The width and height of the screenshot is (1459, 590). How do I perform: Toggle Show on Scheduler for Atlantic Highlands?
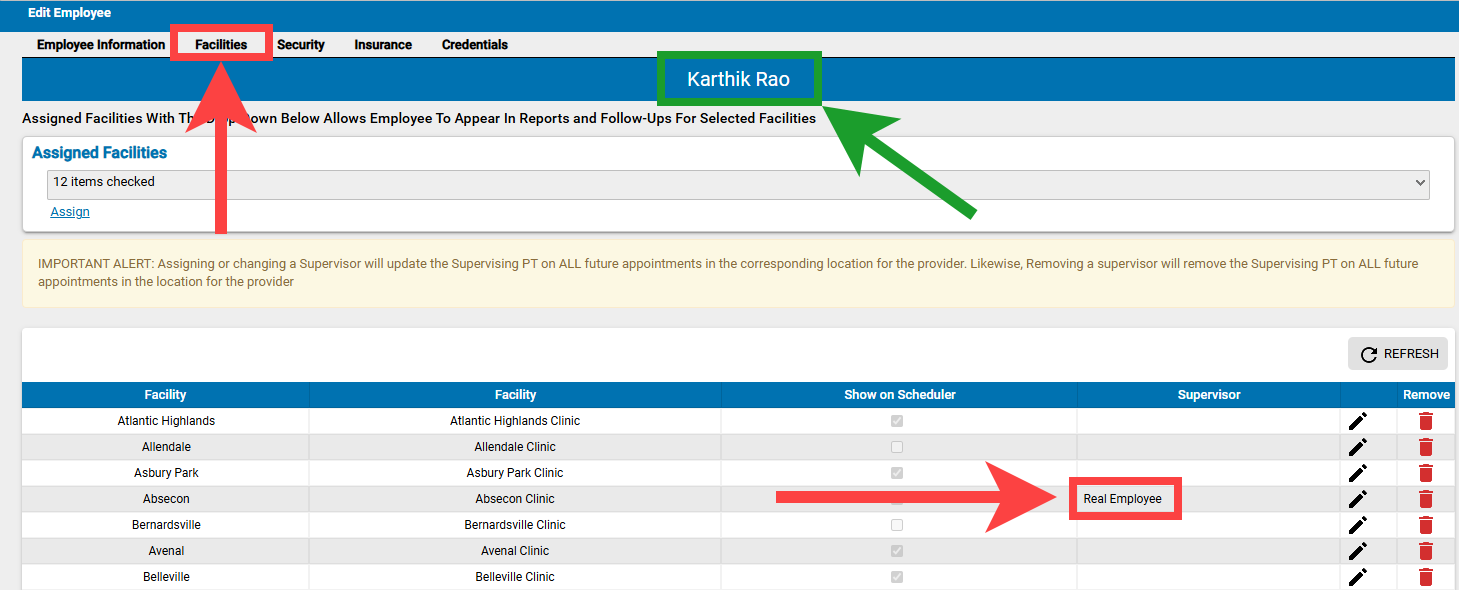tap(897, 420)
